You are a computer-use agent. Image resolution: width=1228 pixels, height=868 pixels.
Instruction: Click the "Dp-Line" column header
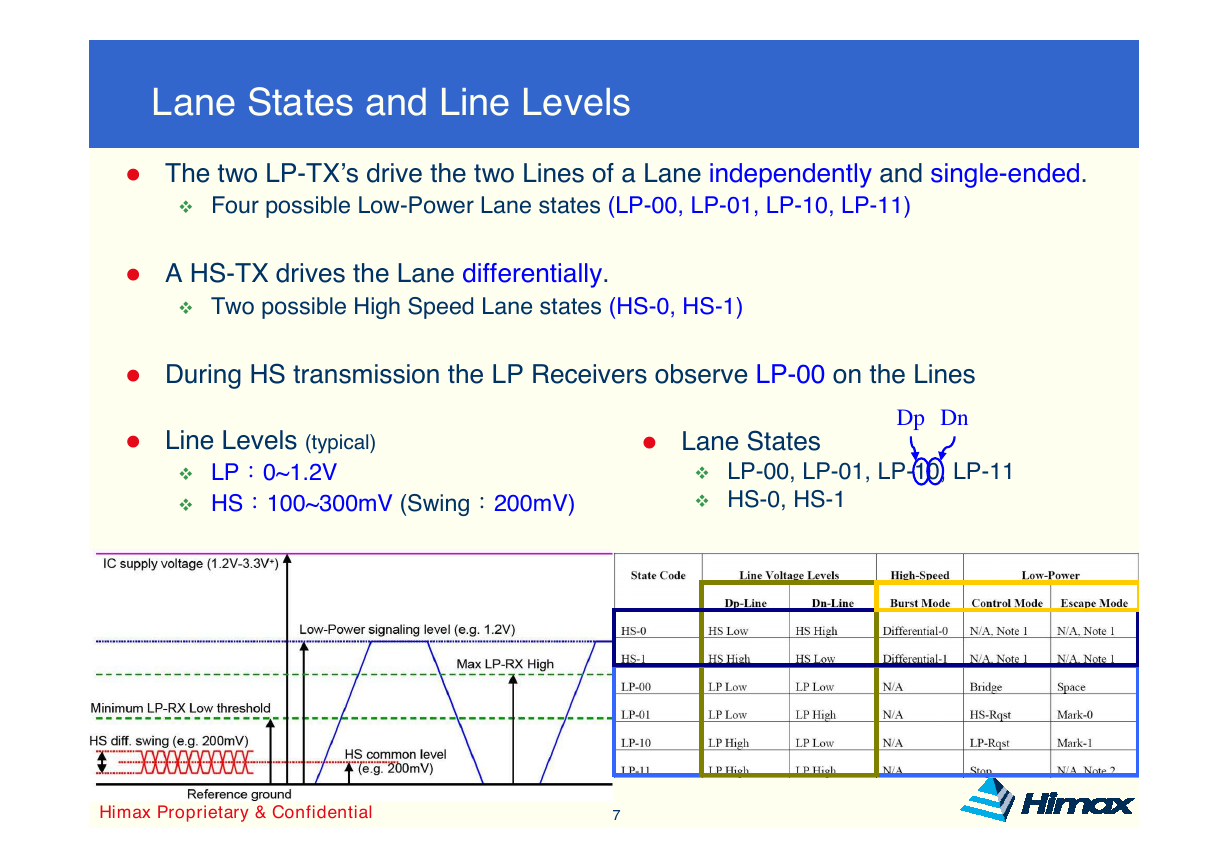[x=746, y=603]
